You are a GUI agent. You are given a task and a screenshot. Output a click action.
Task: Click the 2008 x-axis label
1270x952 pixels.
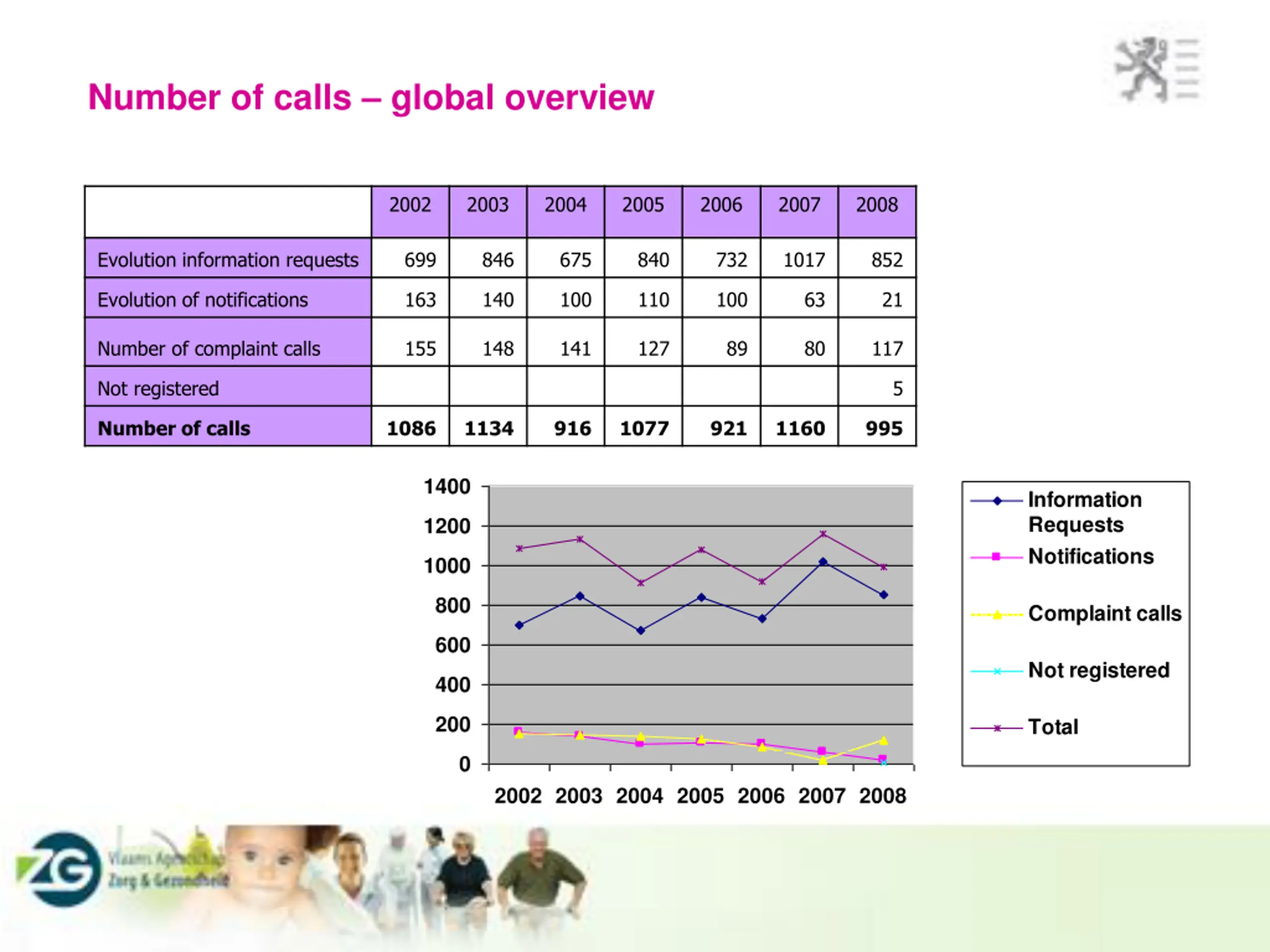pos(883,796)
